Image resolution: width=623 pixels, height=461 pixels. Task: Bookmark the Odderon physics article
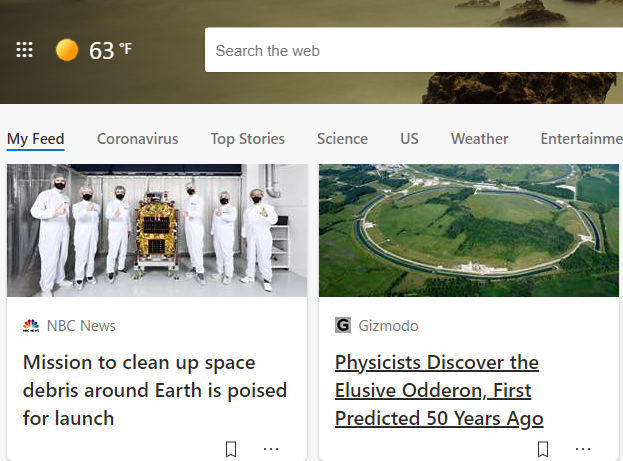point(543,449)
